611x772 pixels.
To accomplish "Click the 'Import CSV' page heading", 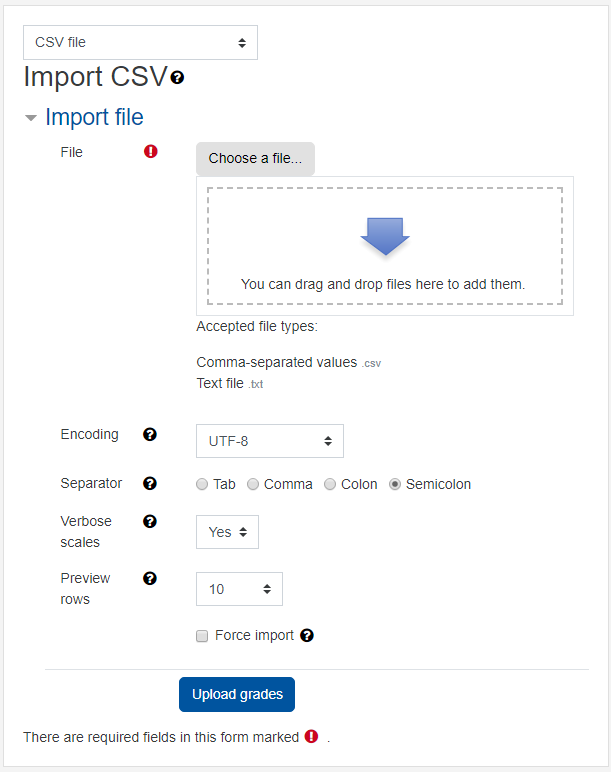I will [x=96, y=77].
